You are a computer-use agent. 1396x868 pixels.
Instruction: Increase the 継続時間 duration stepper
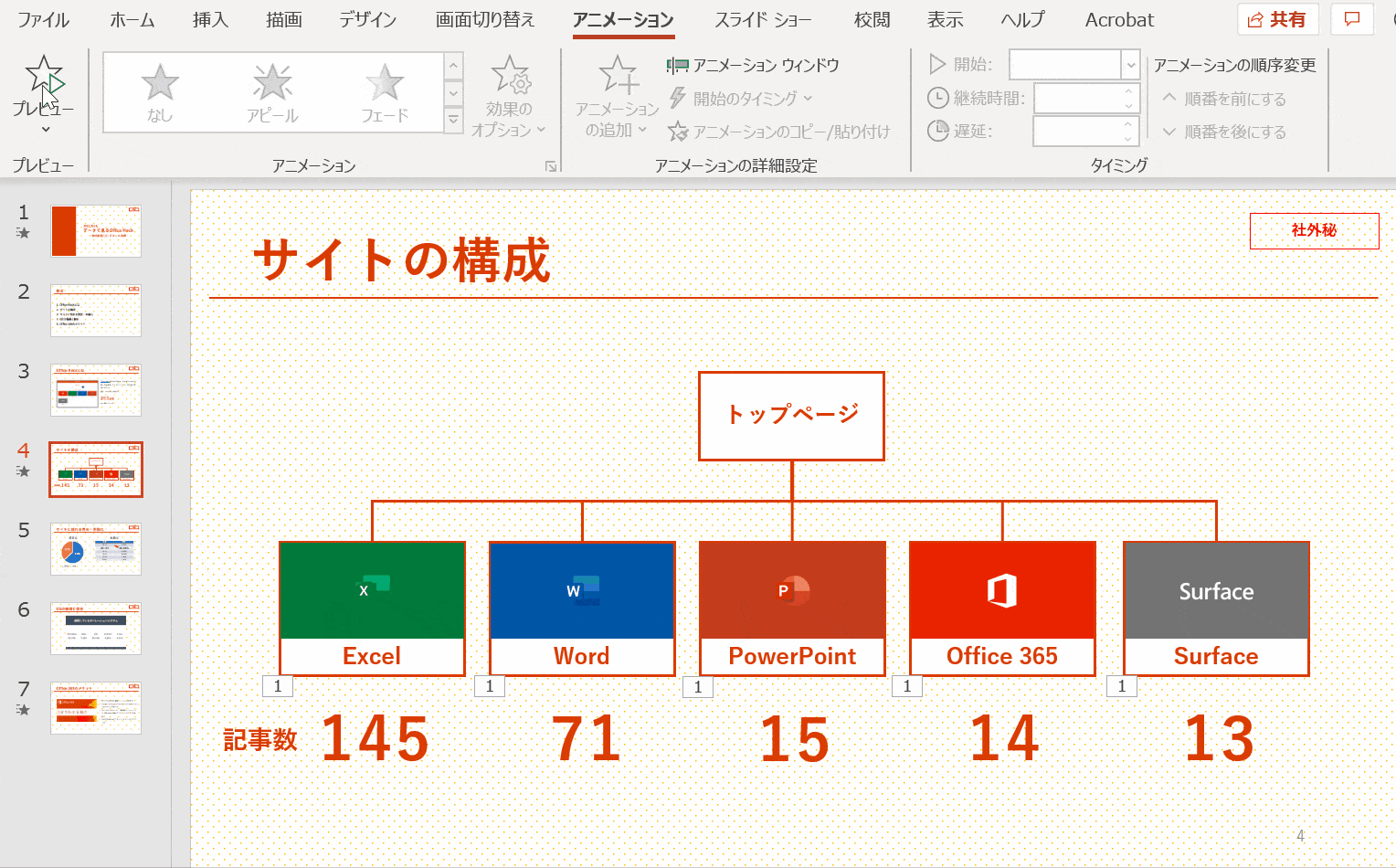(x=1128, y=90)
